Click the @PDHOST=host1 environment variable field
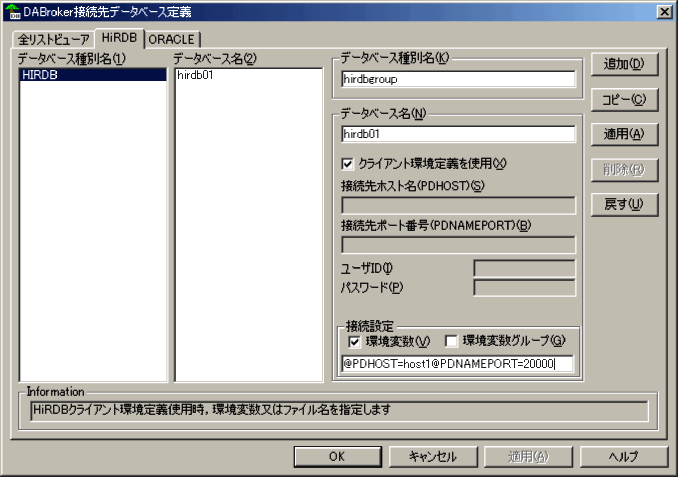Image resolution: width=678 pixels, height=477 pixels. 457,364
